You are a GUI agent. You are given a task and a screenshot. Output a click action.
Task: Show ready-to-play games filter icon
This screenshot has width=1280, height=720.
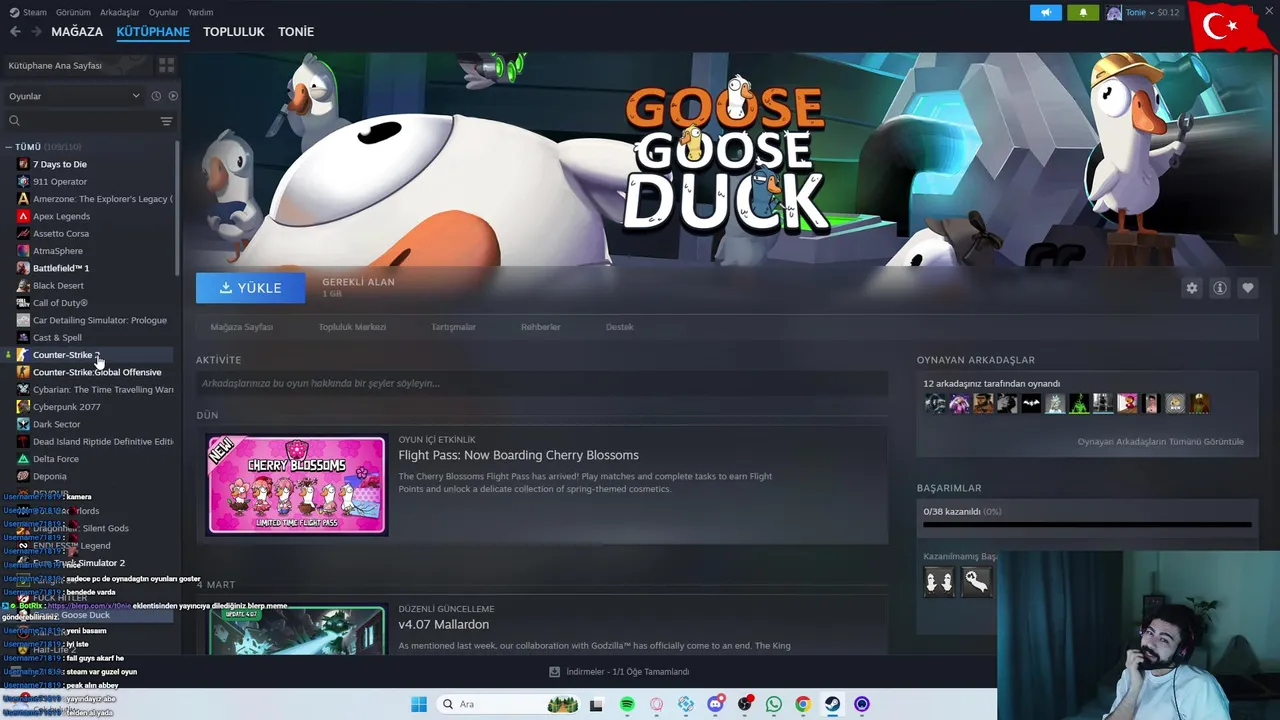click(x=173, y=96)
